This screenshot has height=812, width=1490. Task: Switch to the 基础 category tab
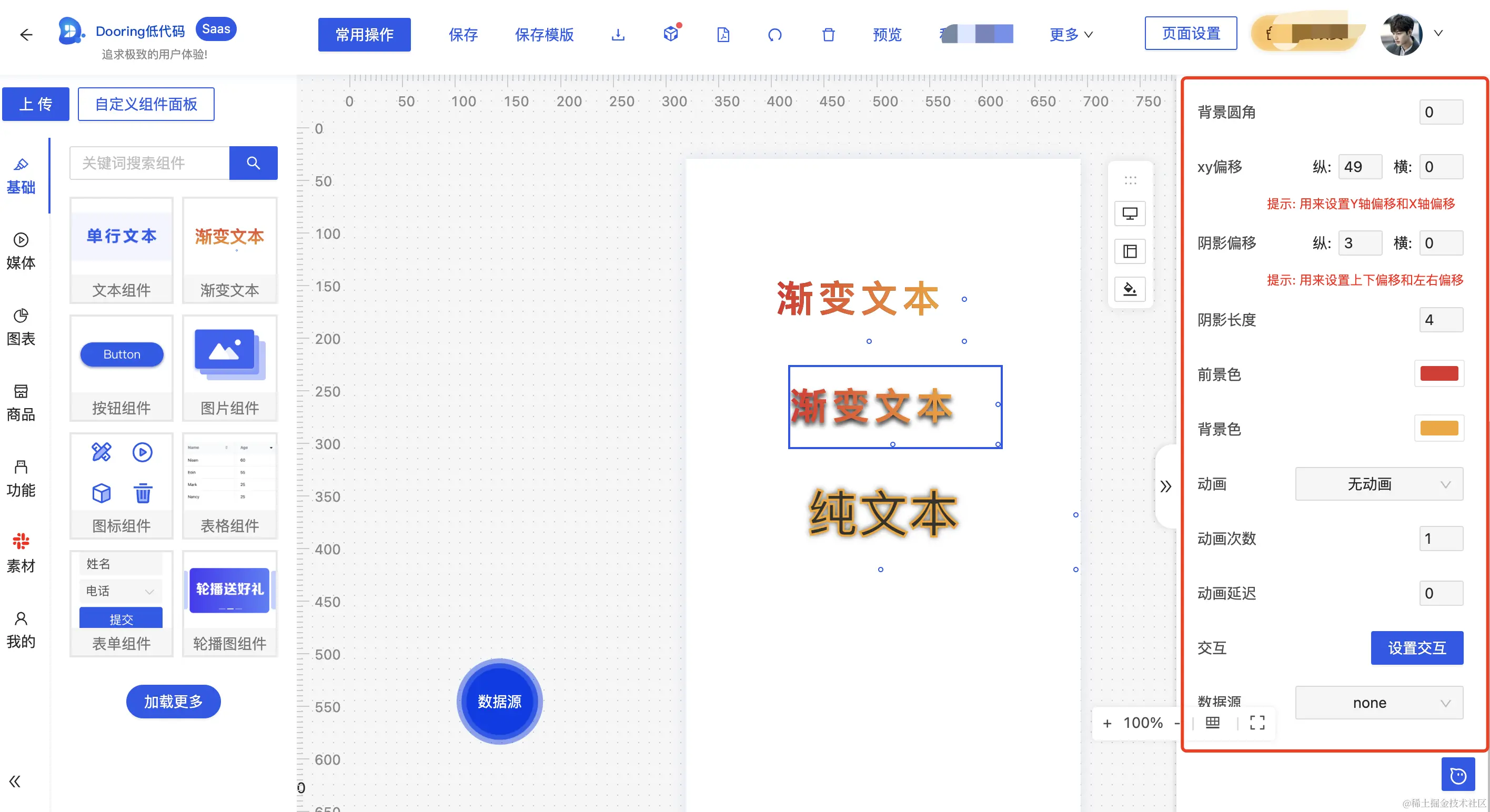(x=21, y=176)
